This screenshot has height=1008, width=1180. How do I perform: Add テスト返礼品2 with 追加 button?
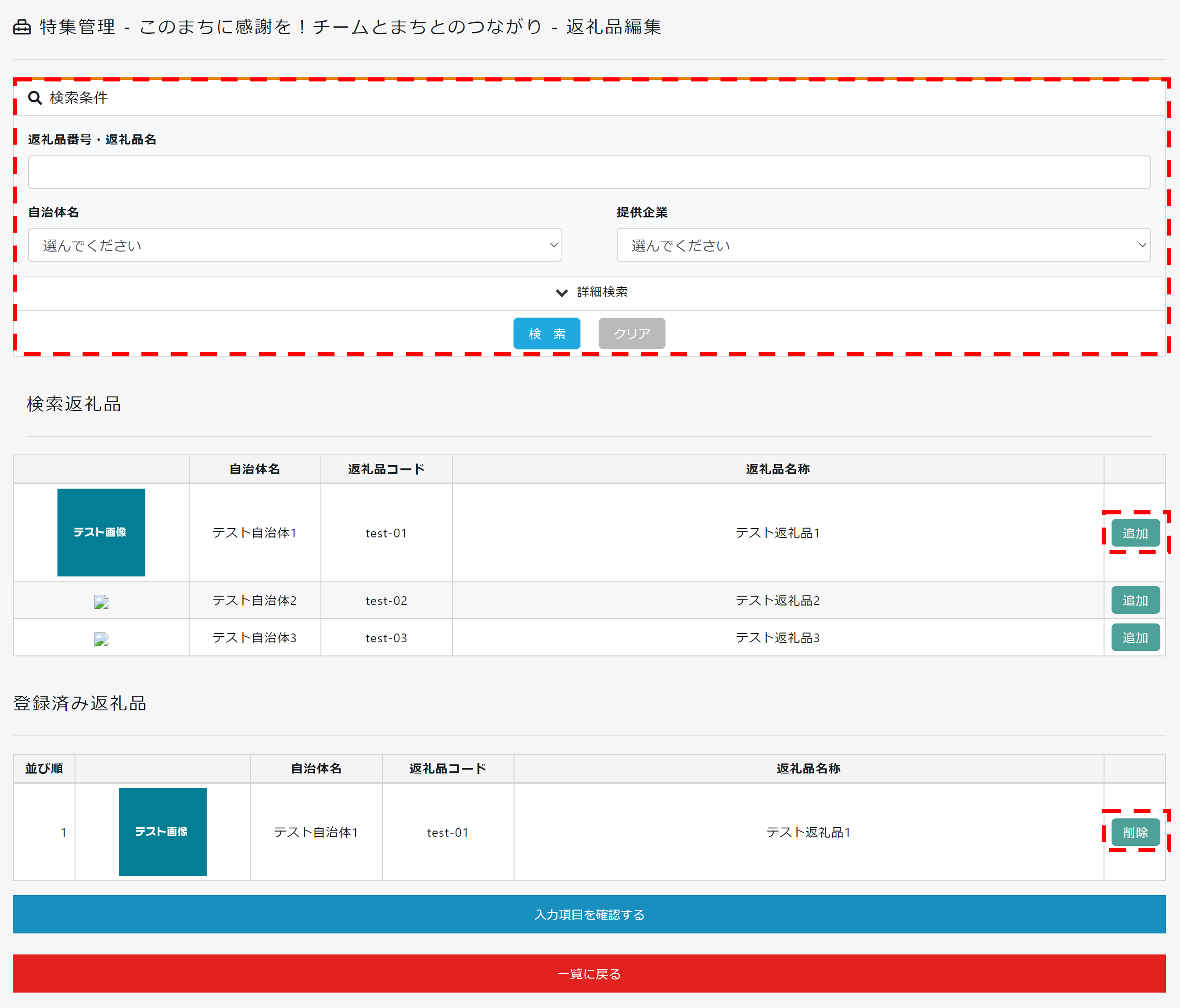pyautogui.click(x=1134, y=600)
